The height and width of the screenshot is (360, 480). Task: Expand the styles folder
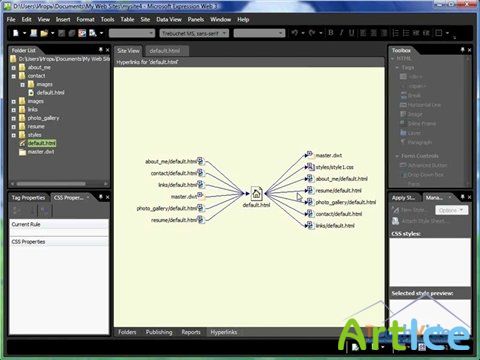point(14,135)
